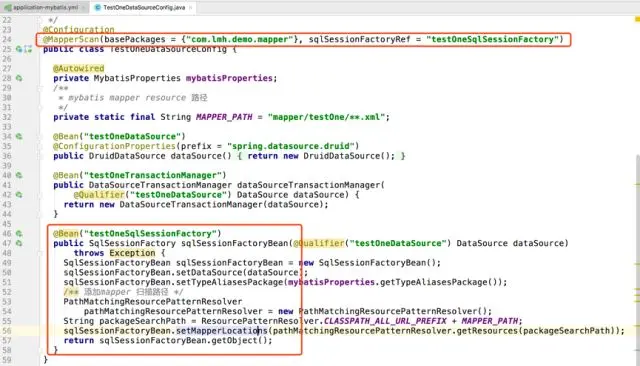Click the highlighted Exception word on line 48

click(x=132, y=253)
